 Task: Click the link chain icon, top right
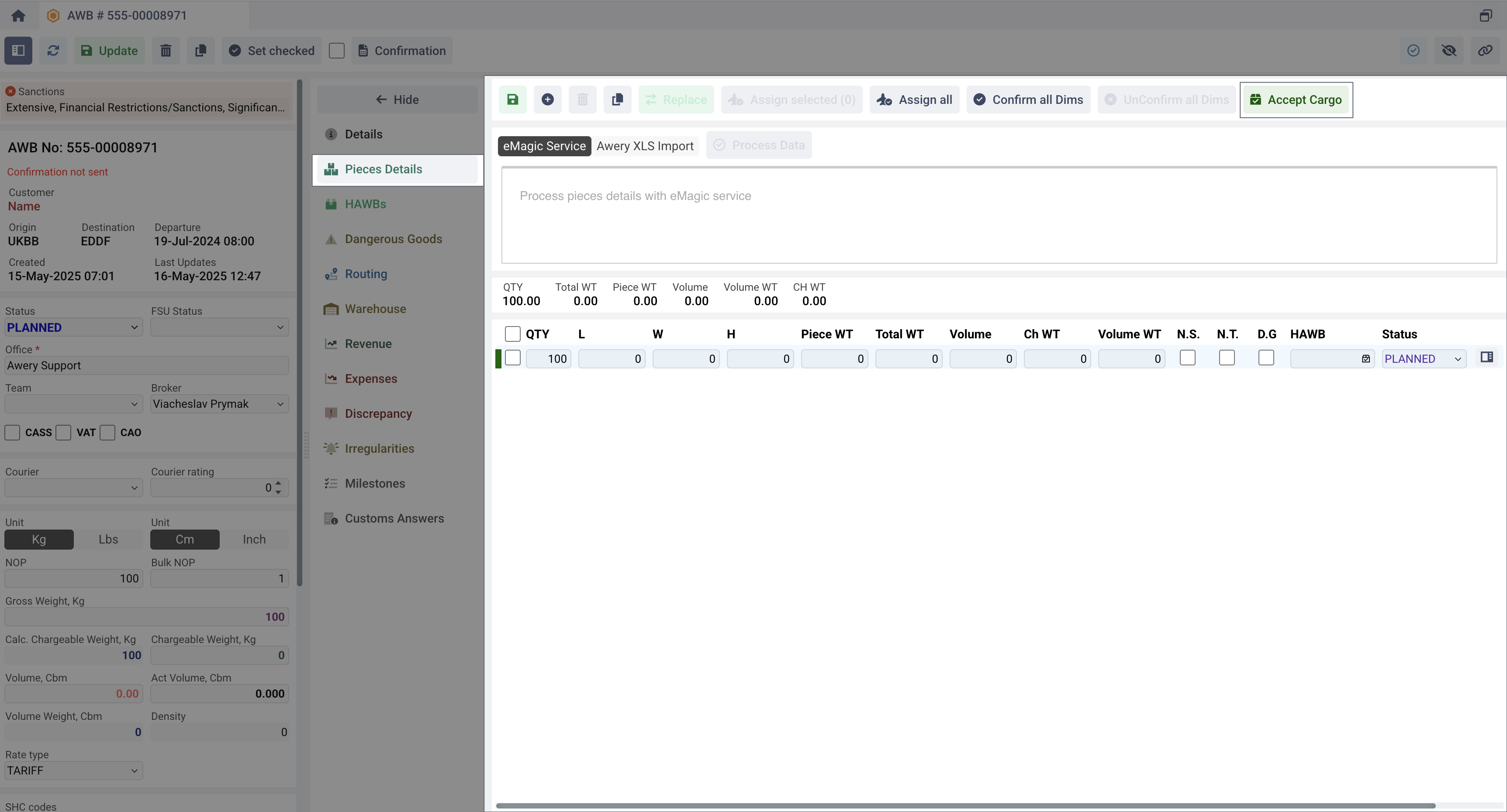[1485, 51]
